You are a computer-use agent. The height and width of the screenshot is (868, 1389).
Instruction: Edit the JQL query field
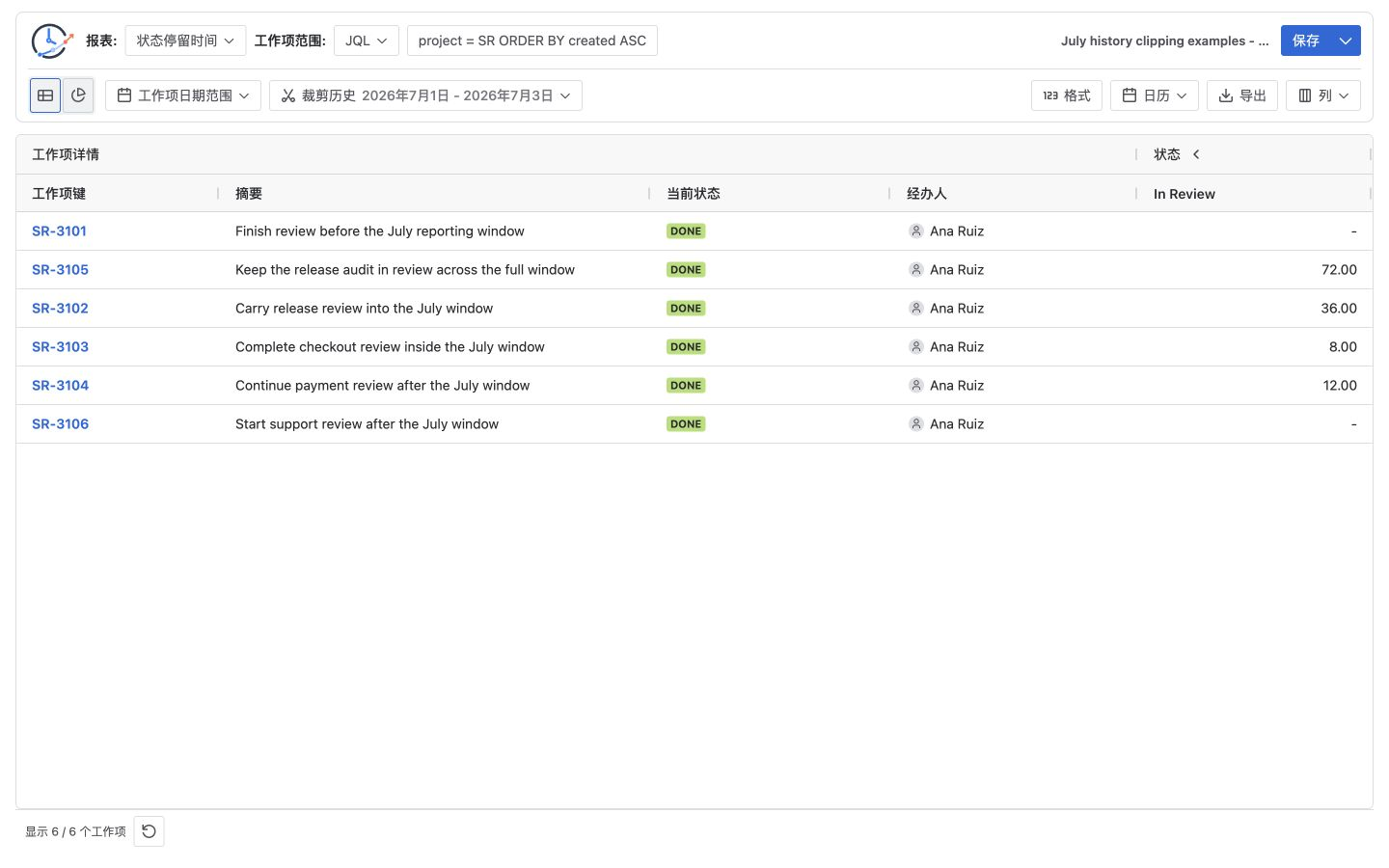tap(532, 41)
